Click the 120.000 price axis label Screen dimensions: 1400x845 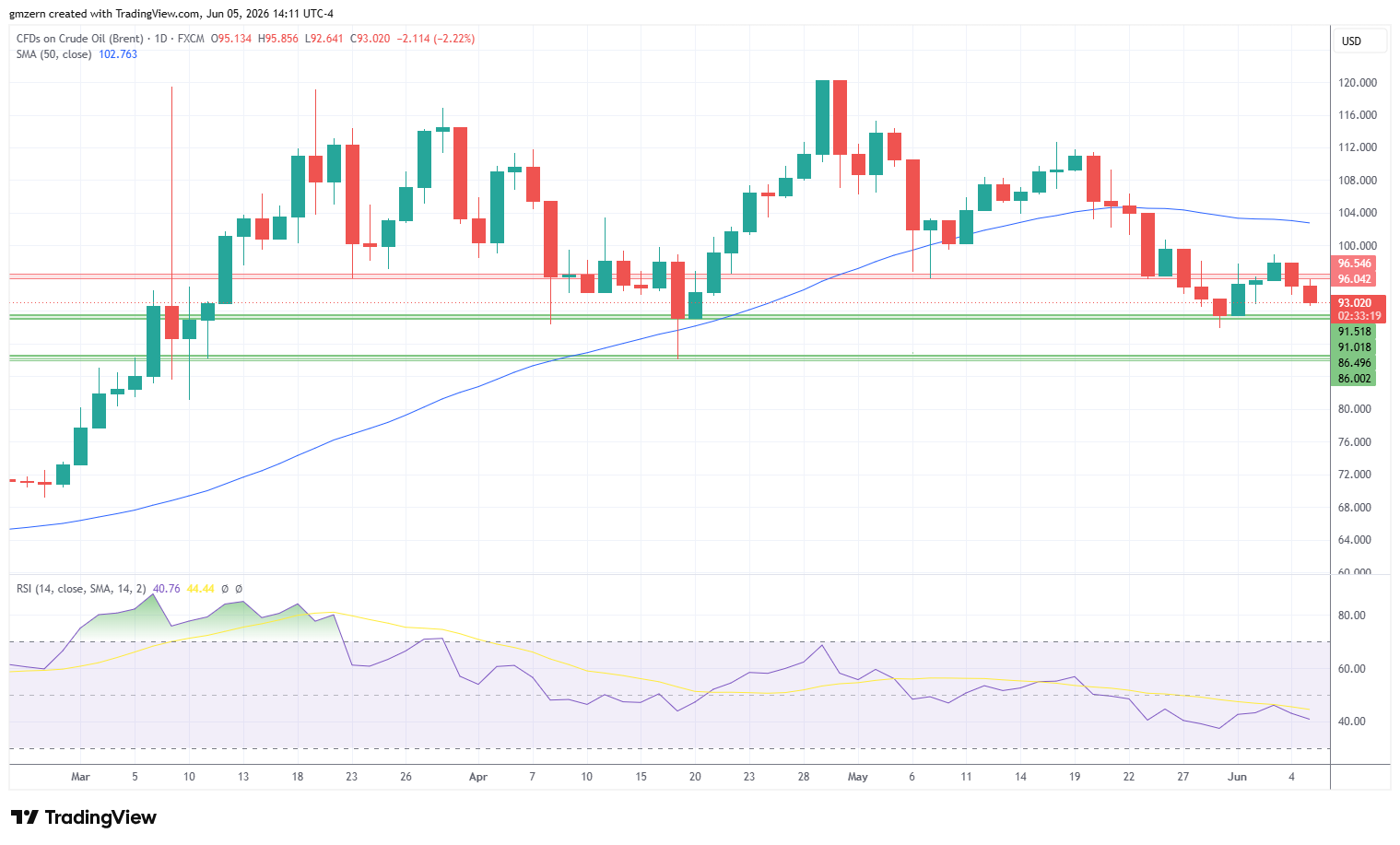(x=1358, y=83)
